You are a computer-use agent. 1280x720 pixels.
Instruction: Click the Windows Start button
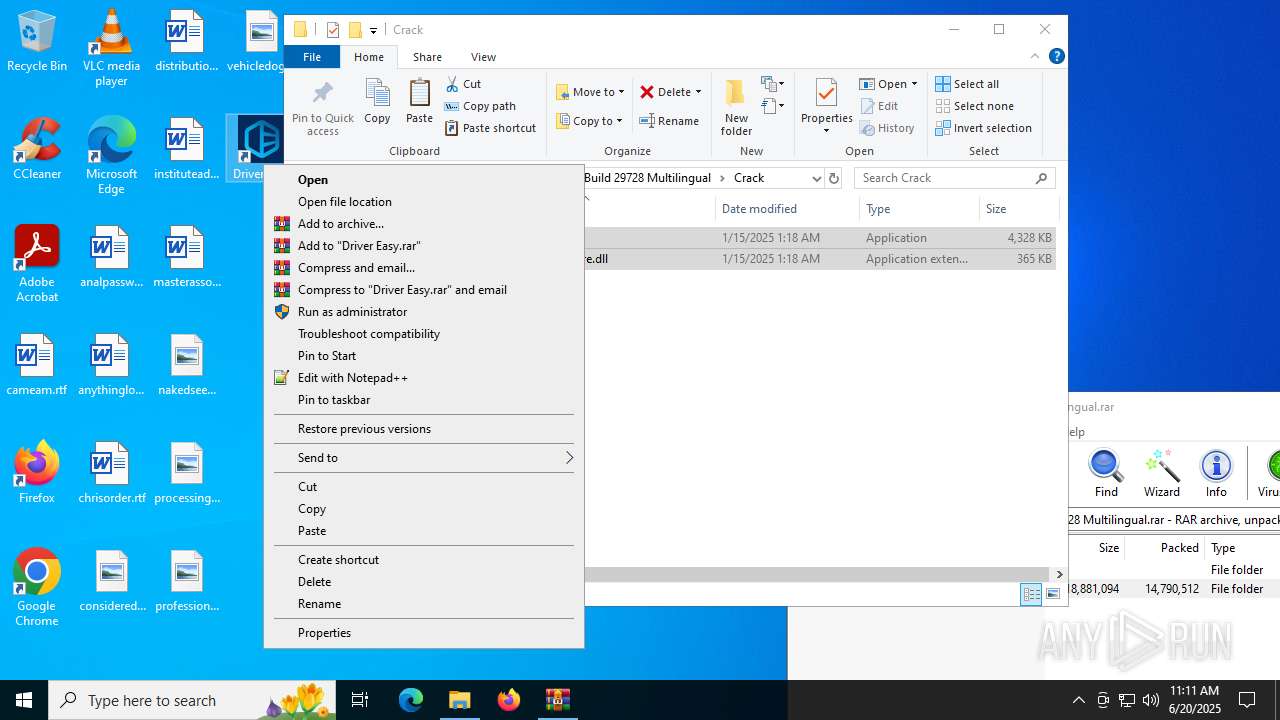pyautogui.click(x=24, y=700)
